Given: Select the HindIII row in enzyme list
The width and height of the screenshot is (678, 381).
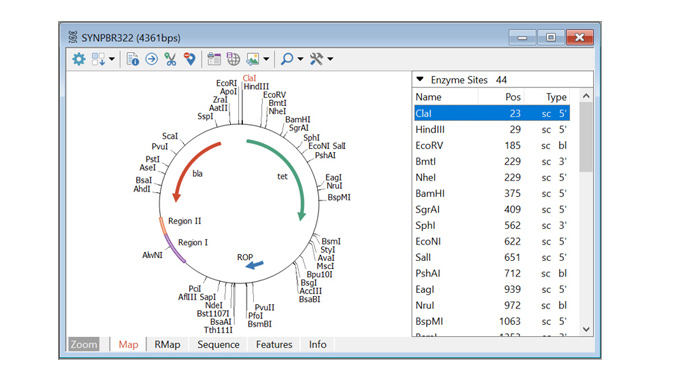Looking at the screenshot, I should coord(492,129).
